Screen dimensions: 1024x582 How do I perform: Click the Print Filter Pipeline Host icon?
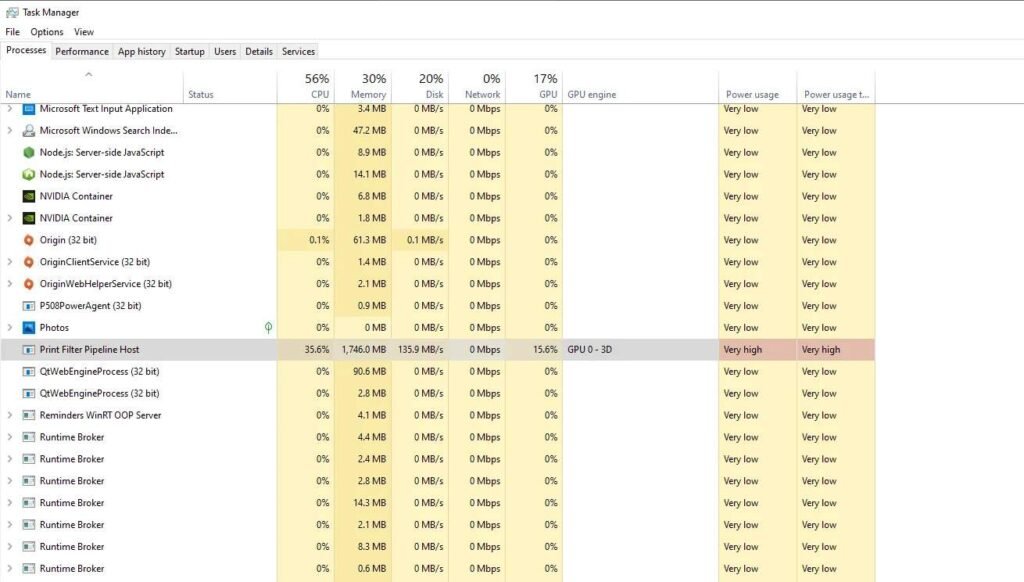pyautogui.click(x=27, y=349)
